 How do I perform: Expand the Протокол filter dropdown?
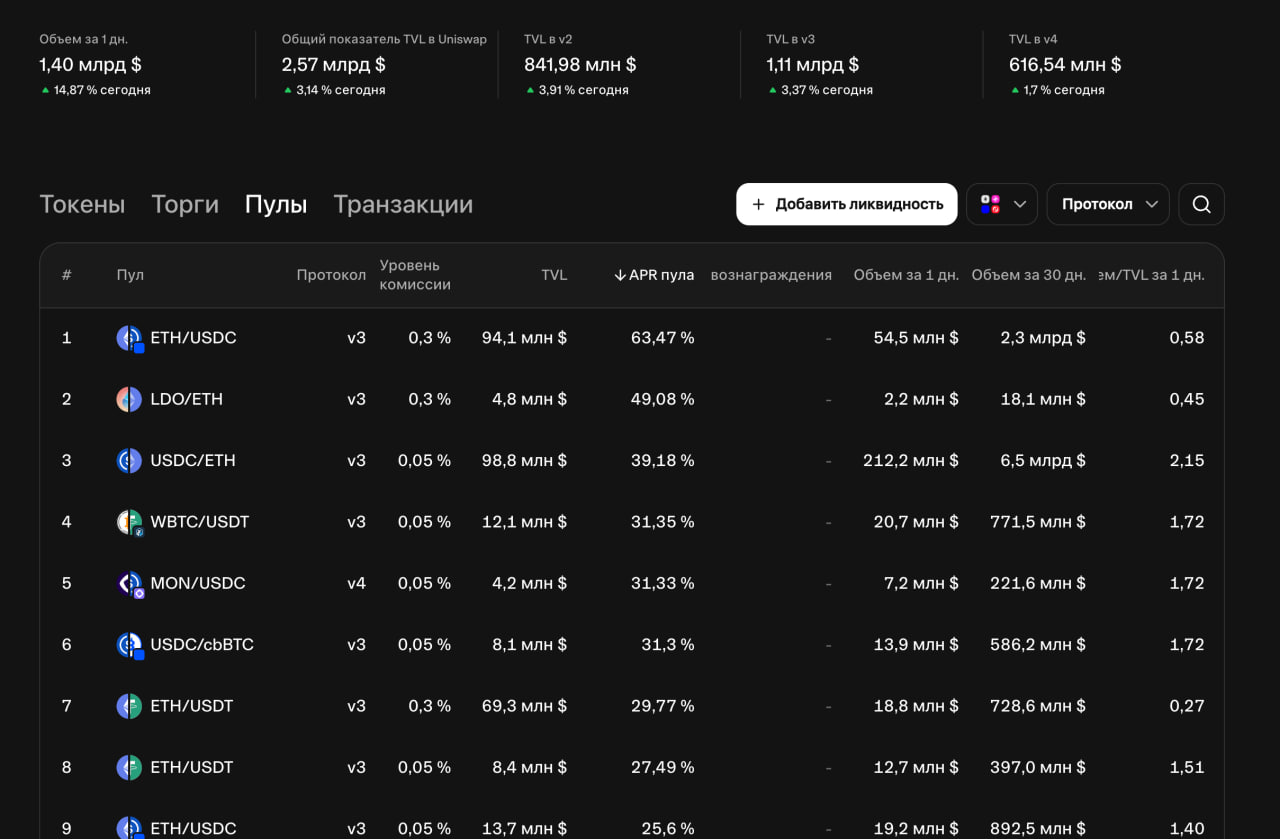point(1108,204)
